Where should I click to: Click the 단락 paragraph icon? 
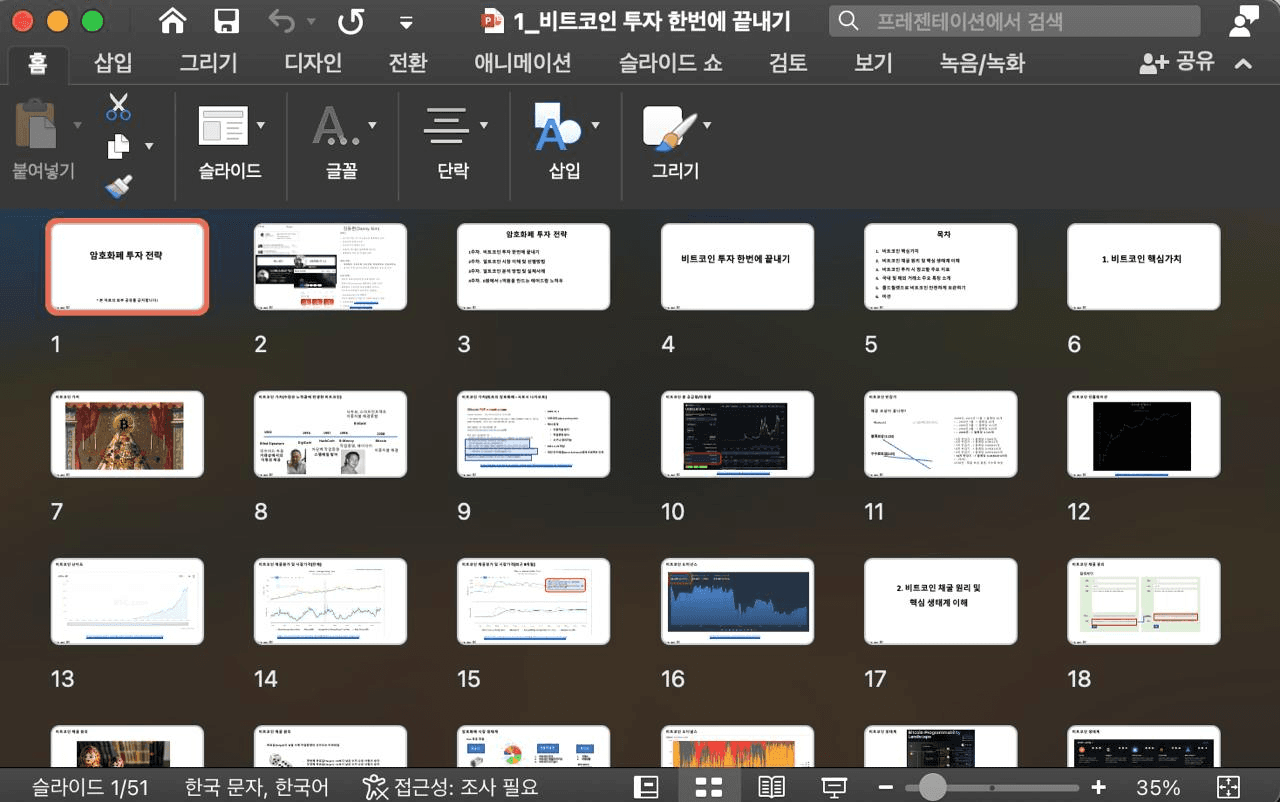(x=447, y=126)
